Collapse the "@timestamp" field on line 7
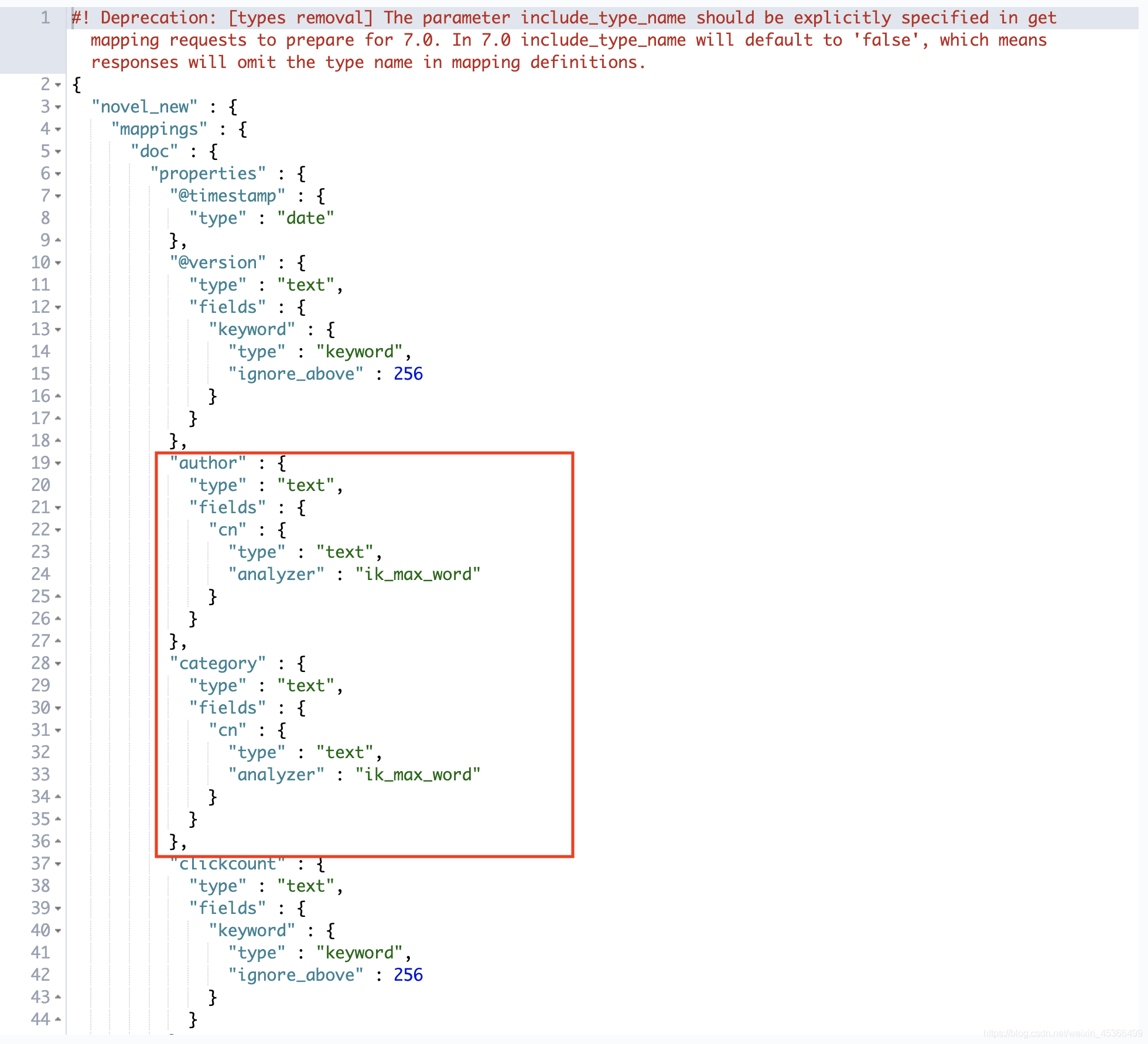This screenshot has height=1044, width=1148. pos(58,196)
